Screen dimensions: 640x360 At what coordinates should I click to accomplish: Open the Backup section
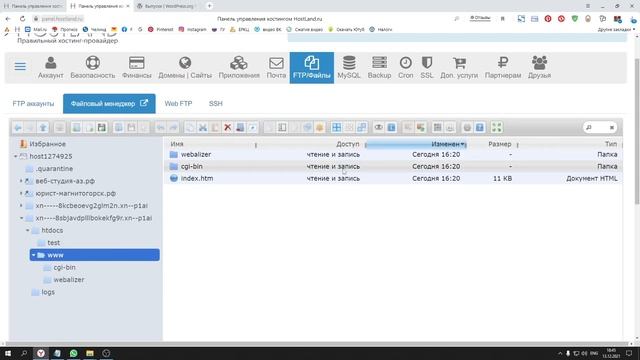click(x=379, y=68)
